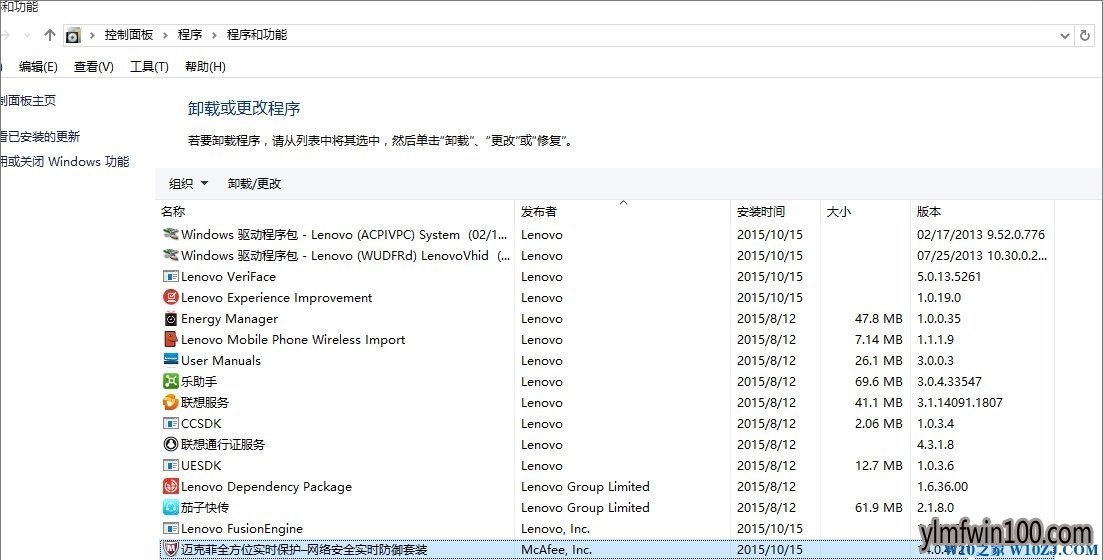Click the McAfee 迈克菲 shield icon
This screenshot has width=1103, height=560.
tap(170, 549)
